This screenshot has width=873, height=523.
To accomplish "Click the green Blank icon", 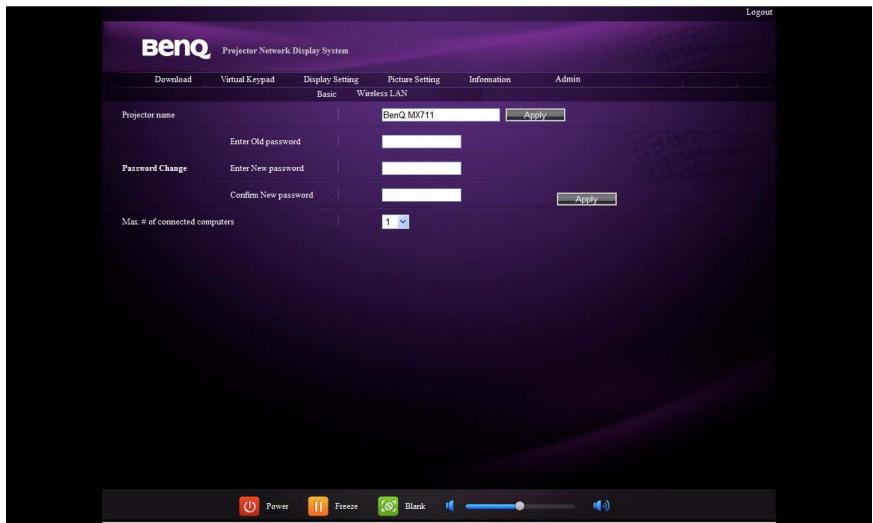I will tap(388, 506).
